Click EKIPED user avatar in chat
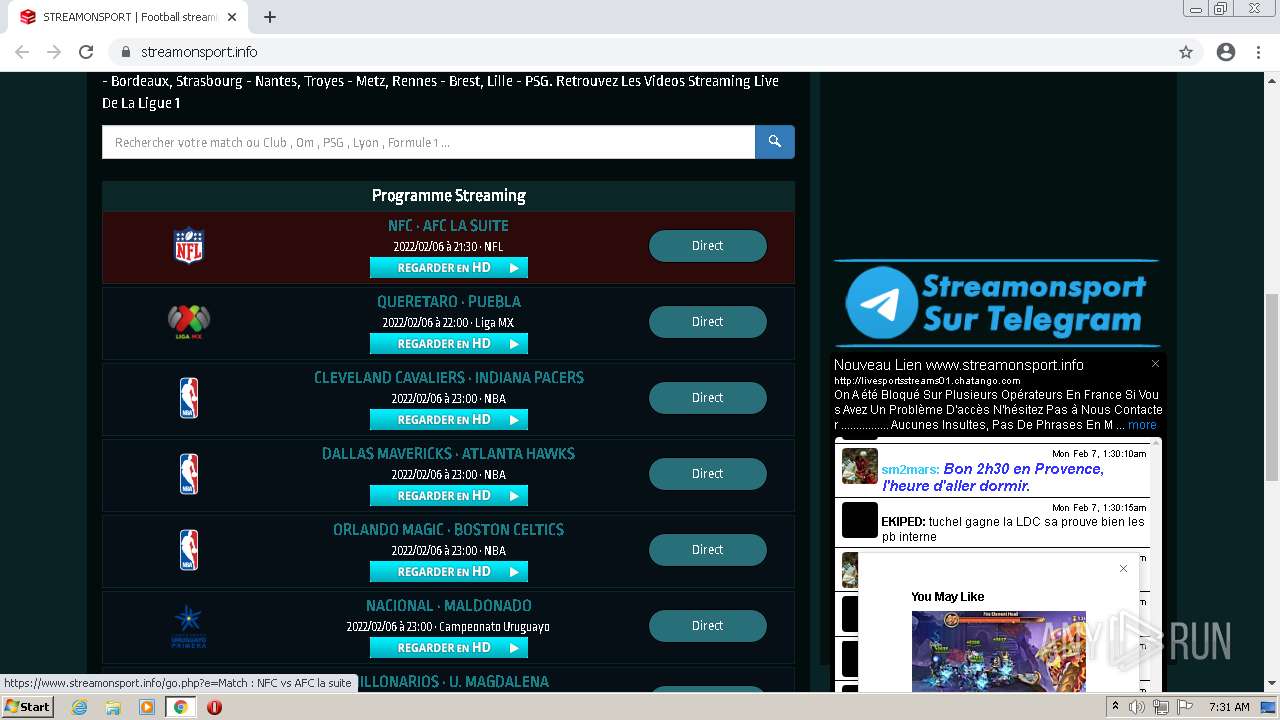 point(859,520)
